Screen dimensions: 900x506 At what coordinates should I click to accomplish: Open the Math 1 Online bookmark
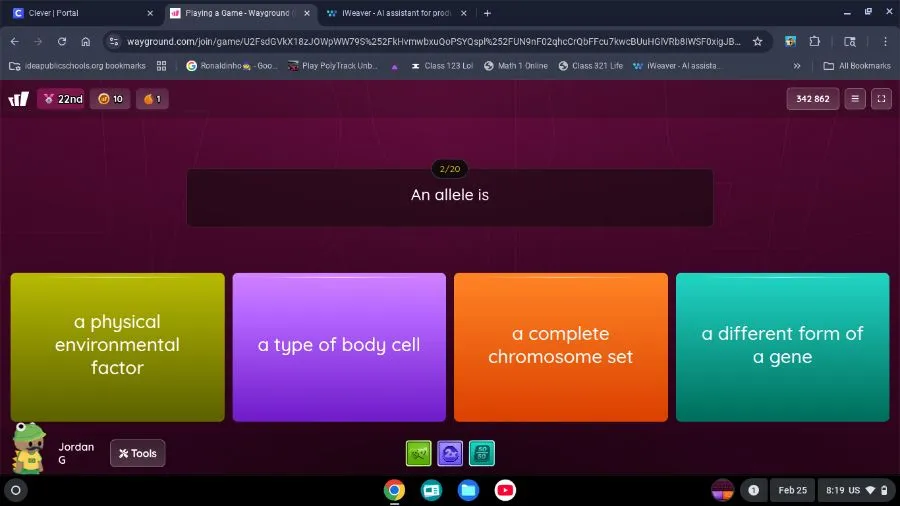(x=515, y=66)
